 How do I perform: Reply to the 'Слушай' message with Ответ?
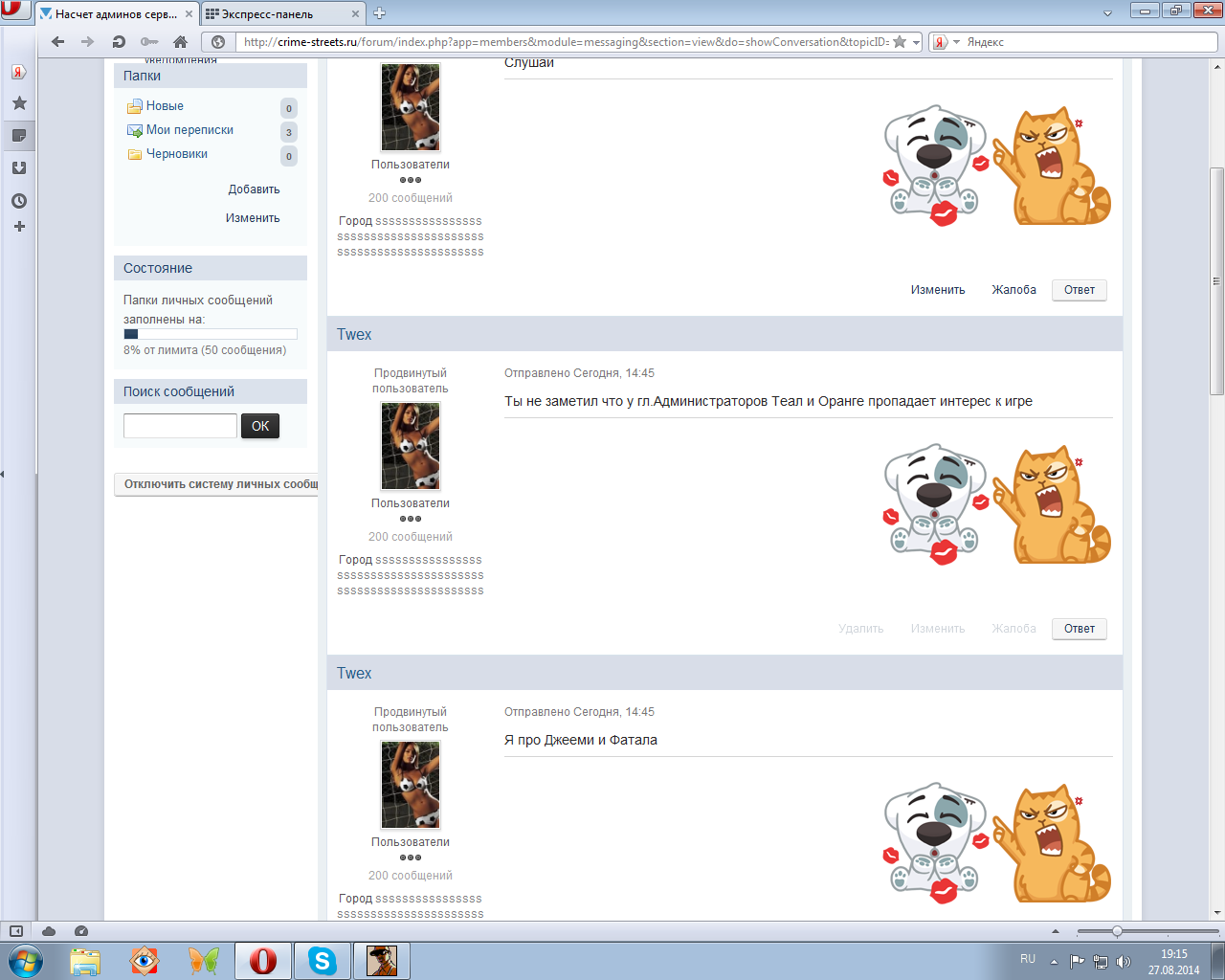(x=1080, y=290)
